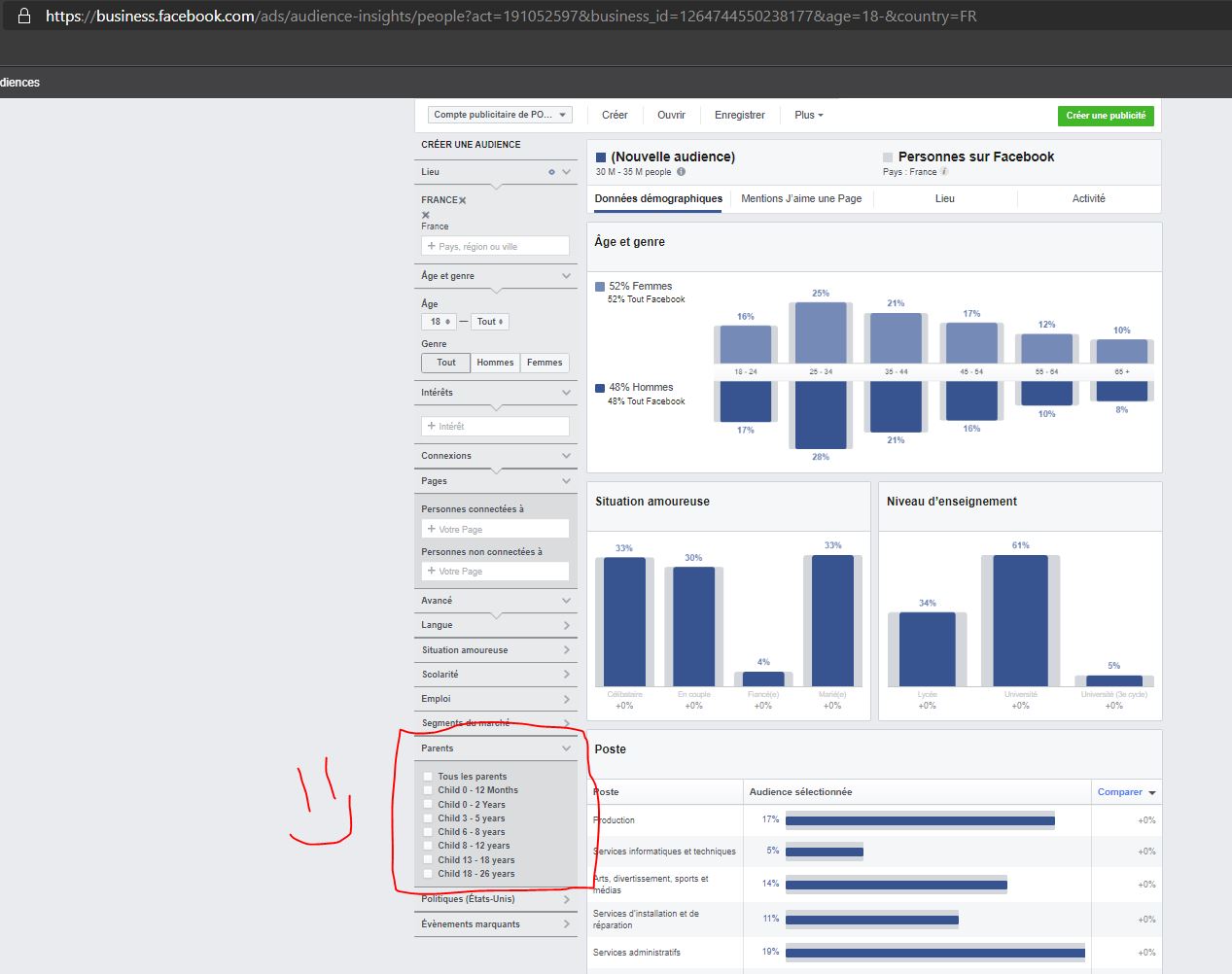Click the Nouvelle audience blue square
Screen dimensions: 1232x974
[x=601, y=157]
